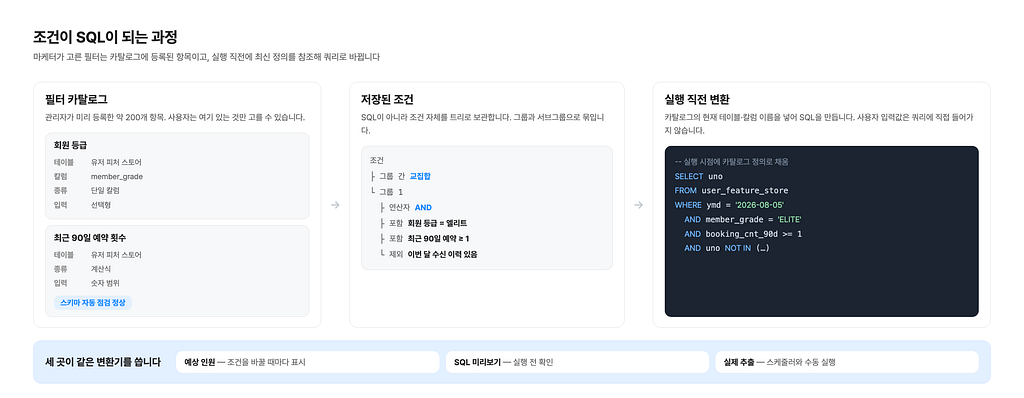Screen dimensions: 1024x398
Task: Click the arrow before the SQL conversion panel
Action: click(x=639, y=205)
